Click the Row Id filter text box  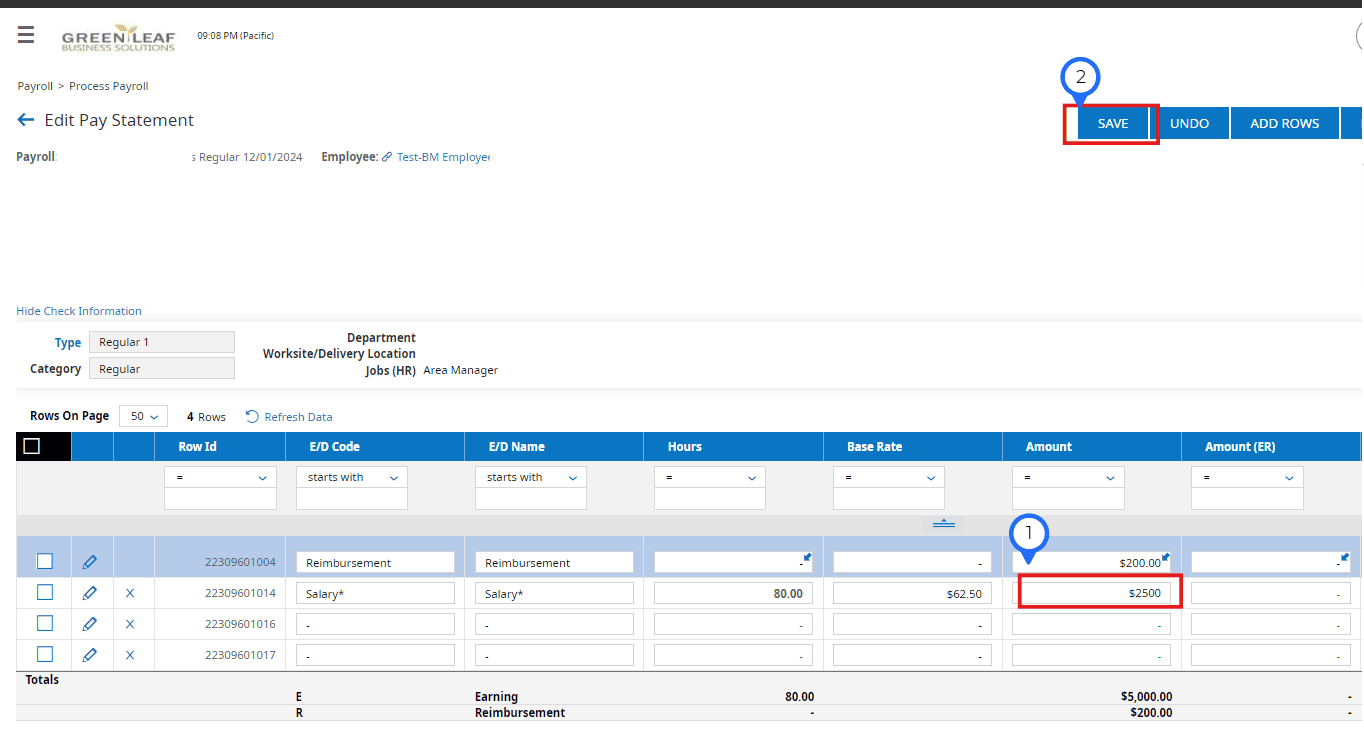coord(220,499)
